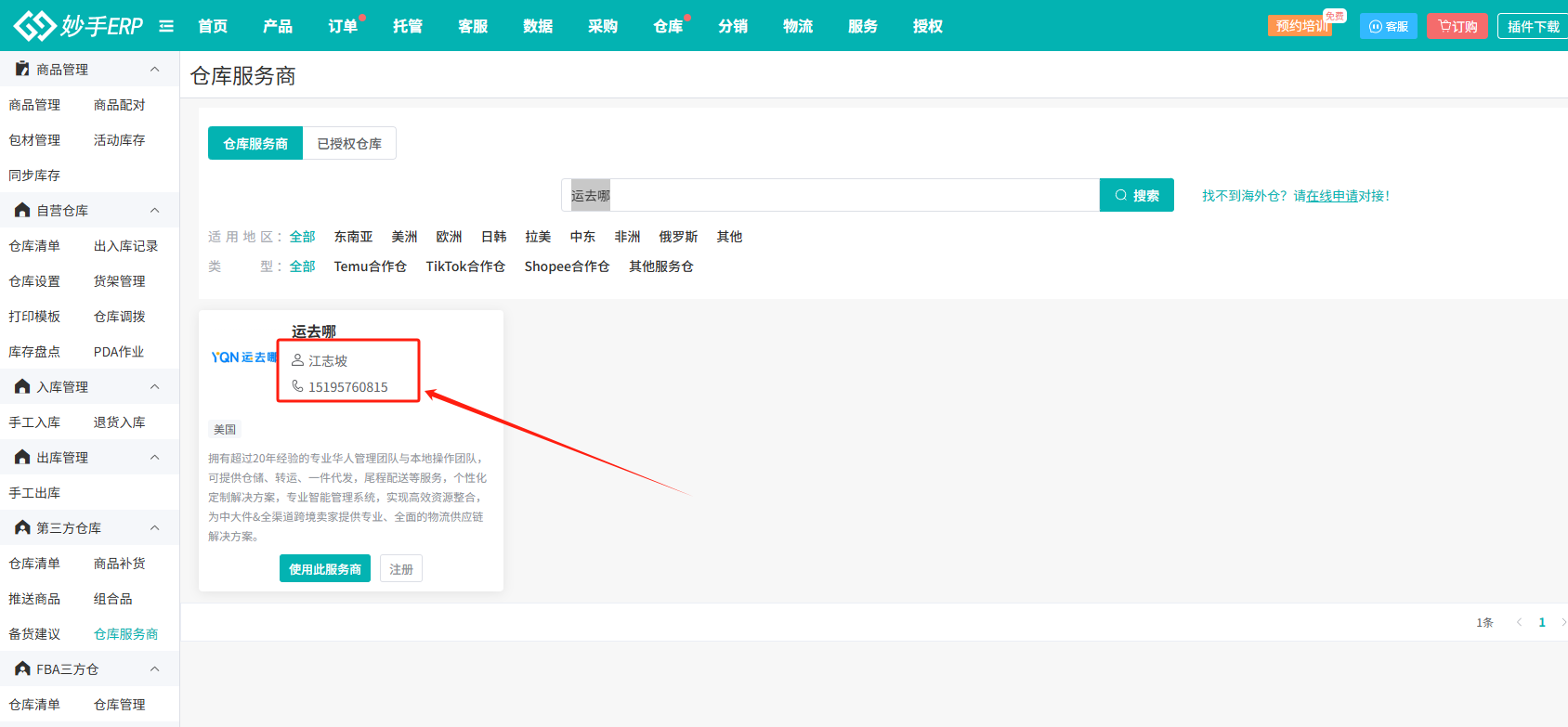1568x727 pixels.
Task: Click the 预约培训 button
Action: pyautogui.click(x=1301, y=26)
